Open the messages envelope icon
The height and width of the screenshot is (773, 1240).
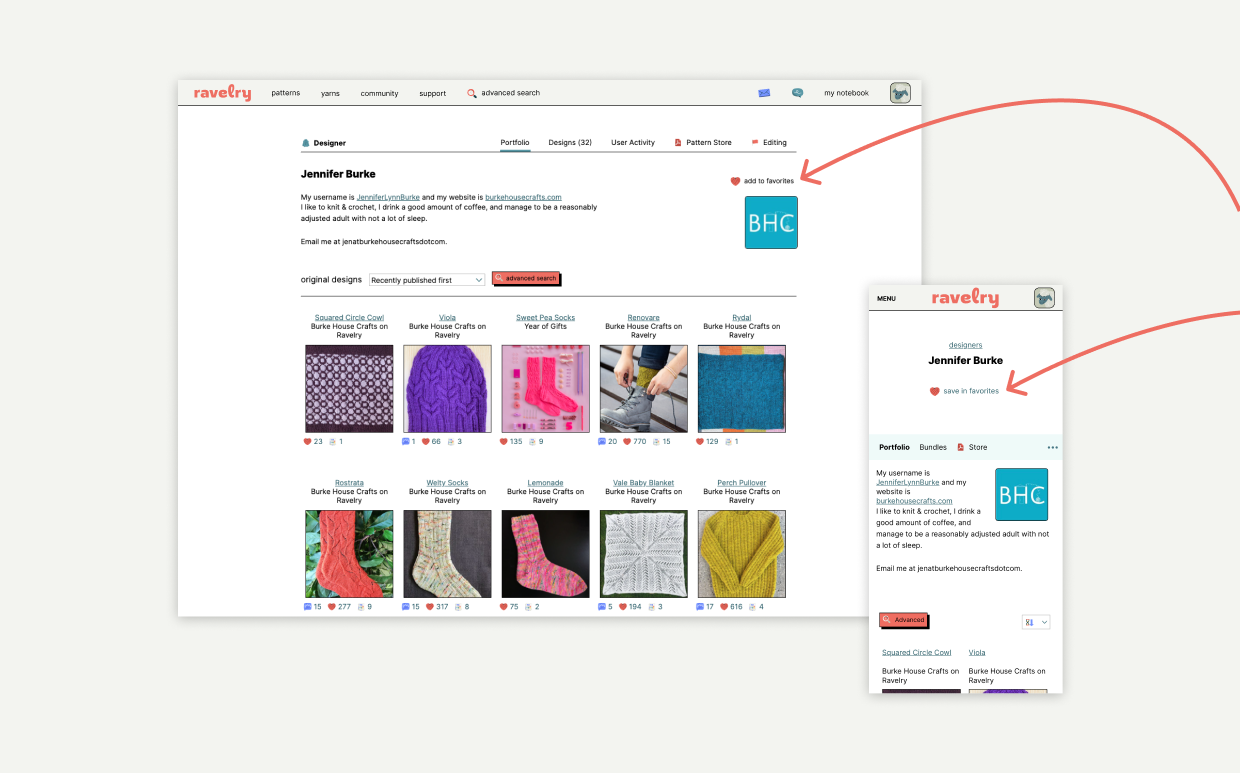[x=764, y=93]
